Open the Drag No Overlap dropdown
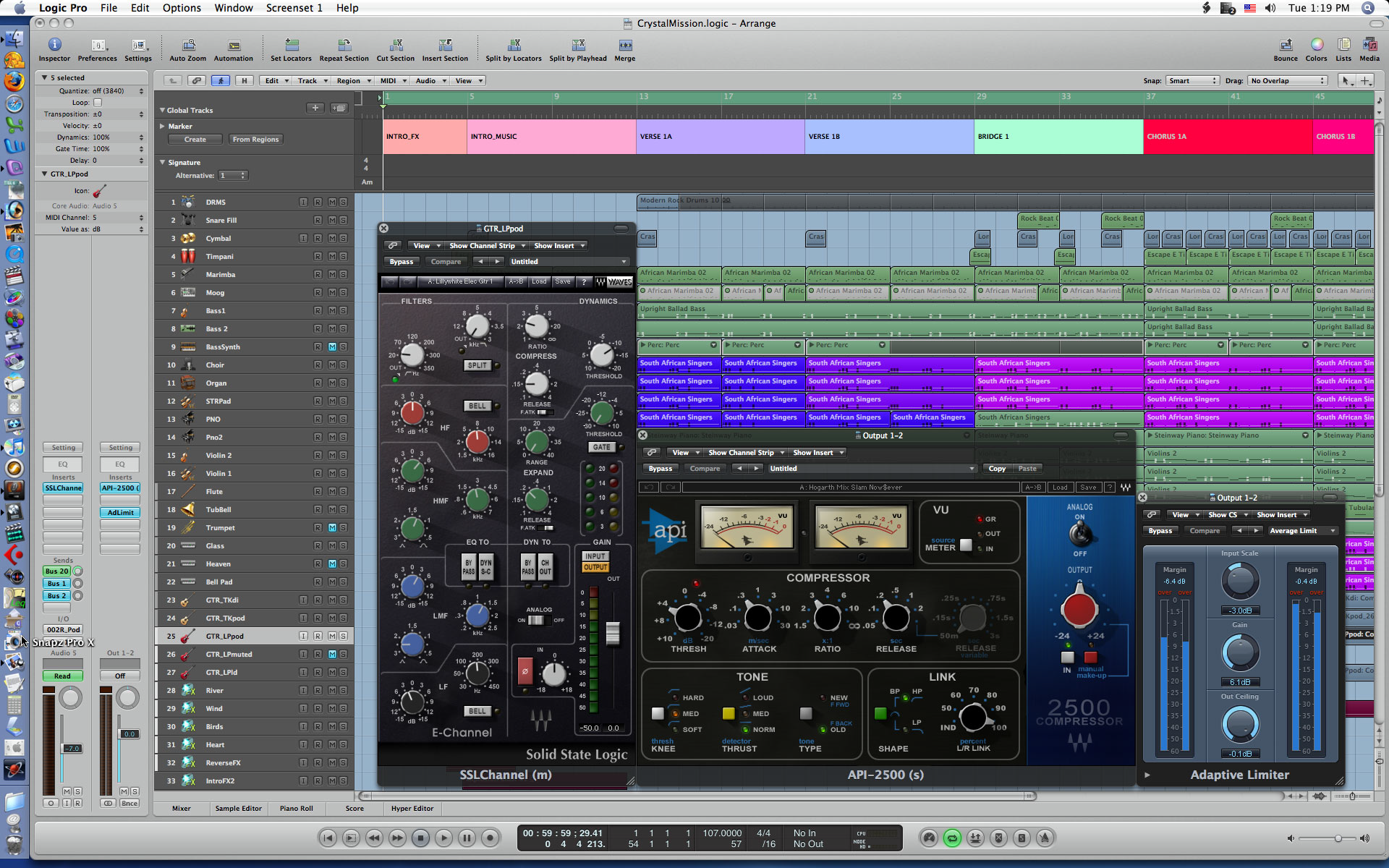This screenshot has height=868, width=1389. tap(1287, 81)
